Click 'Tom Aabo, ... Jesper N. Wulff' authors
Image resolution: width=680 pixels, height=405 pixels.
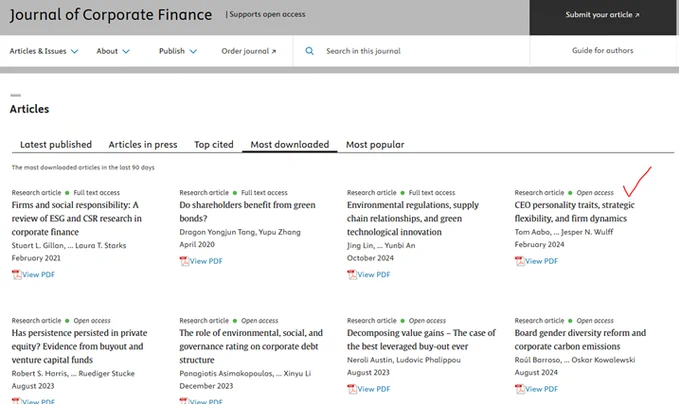(564, 232)
